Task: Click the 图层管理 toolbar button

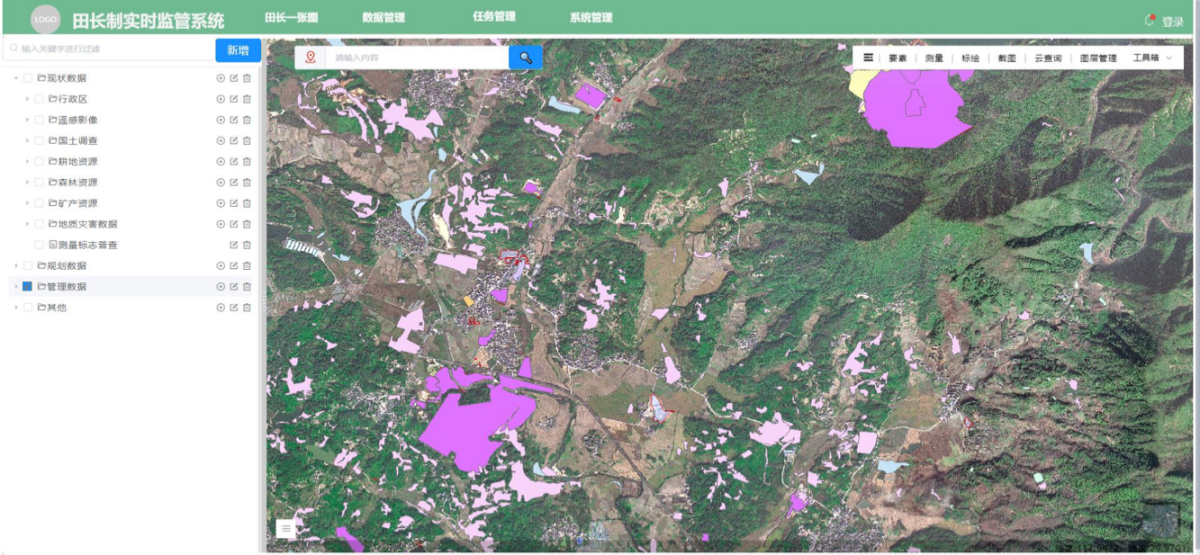Action: point(1098,58)
